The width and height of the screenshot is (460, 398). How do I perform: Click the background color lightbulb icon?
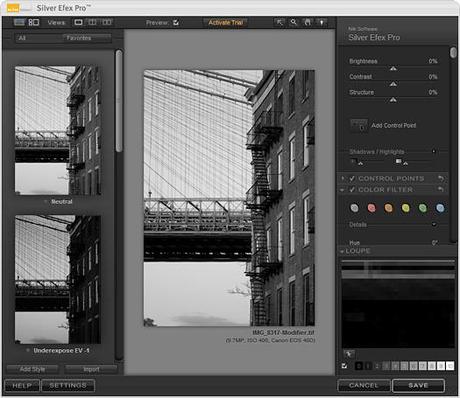point(321,22)
